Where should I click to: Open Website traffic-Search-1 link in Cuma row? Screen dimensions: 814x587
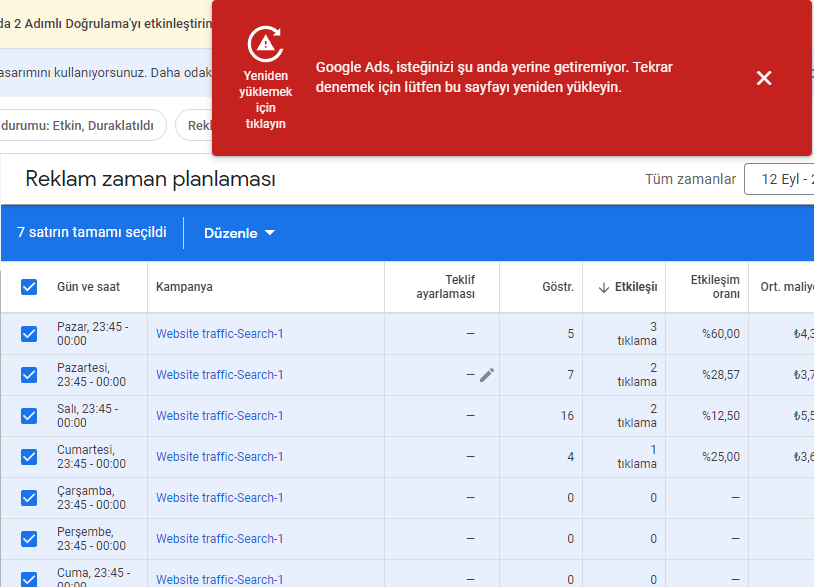(x=220, y=580)
